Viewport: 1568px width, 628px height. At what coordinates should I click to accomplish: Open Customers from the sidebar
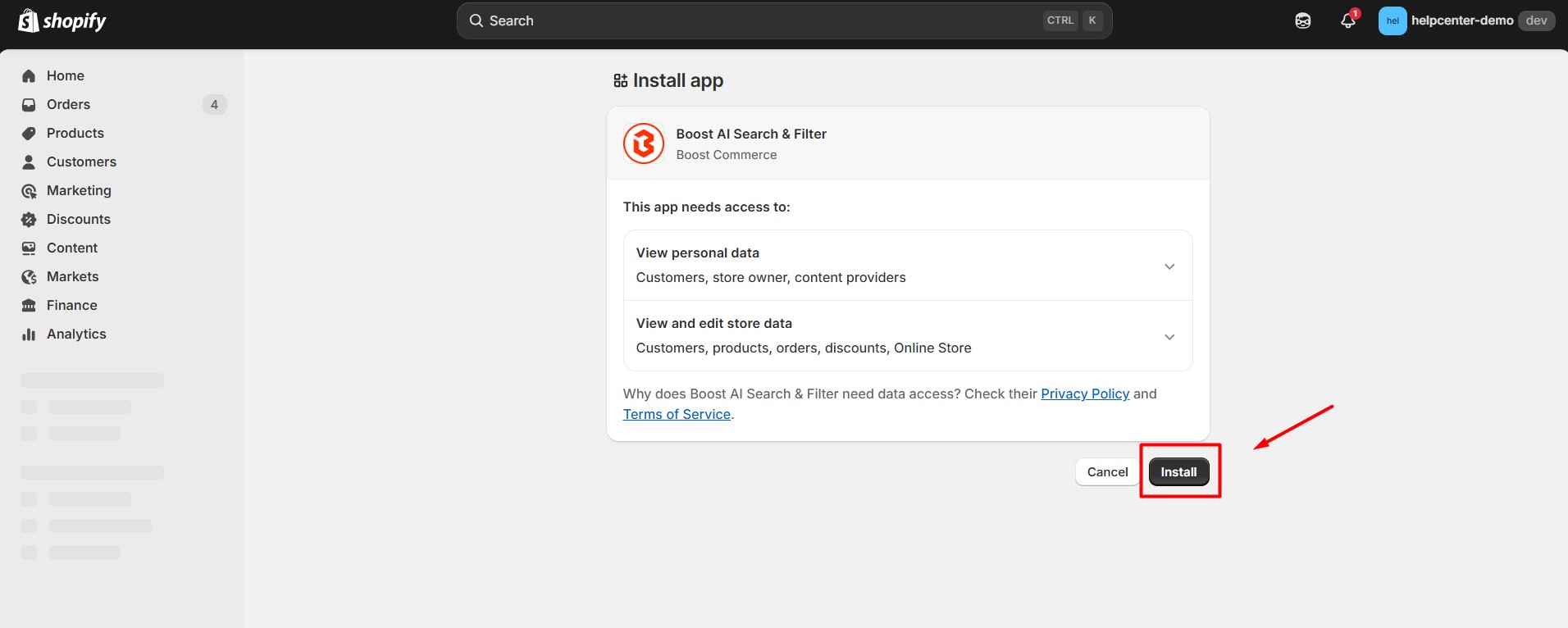point(81,162)
